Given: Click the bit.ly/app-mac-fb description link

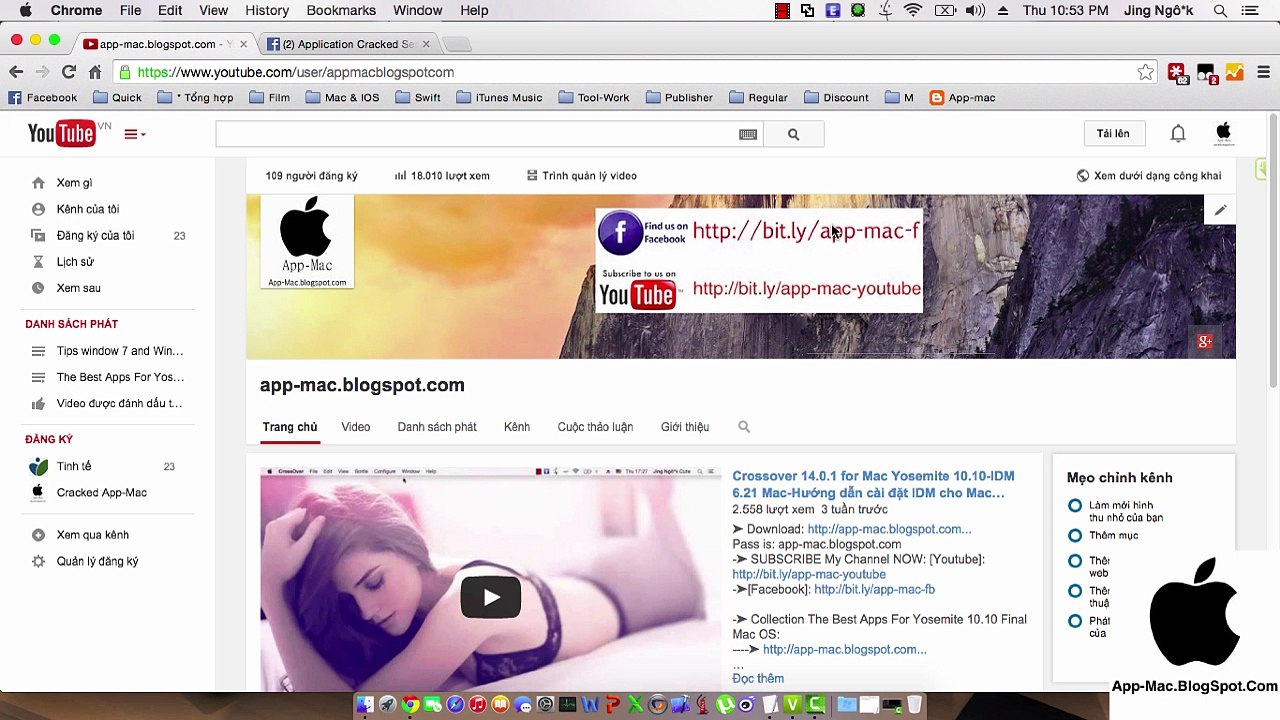Looking at the screenshot, I should tap(874, 589).
